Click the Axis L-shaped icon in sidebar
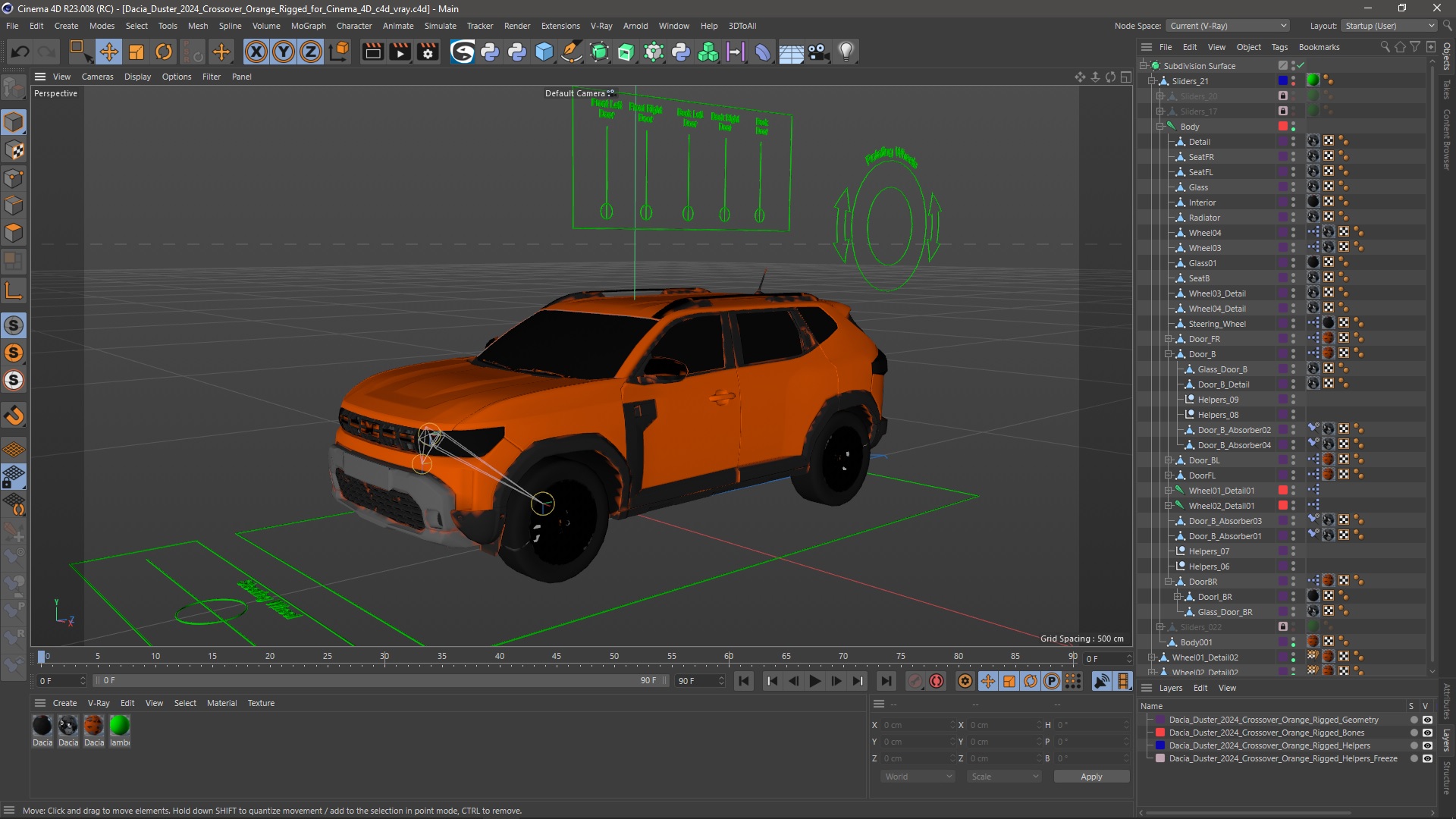1456x819 pixels. [14, 290]
